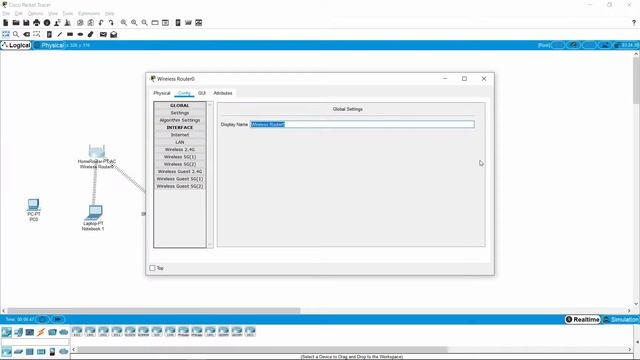This screenshot has height=360, width=640.
Task: Zoom out on the workspace
Action: point(144,23)
